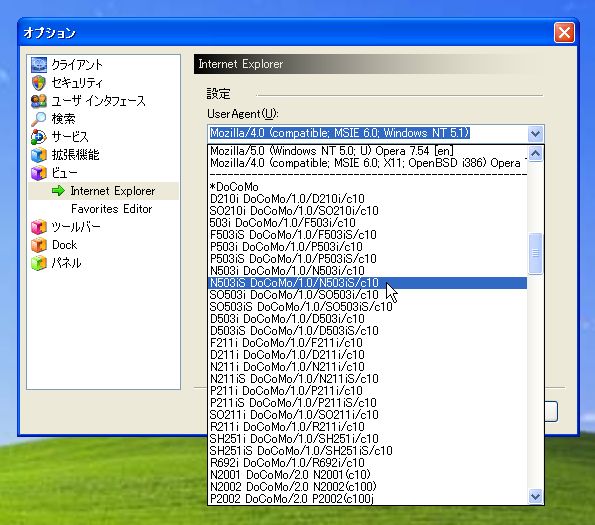Select Internet Explorer sub-item in the tree
595x525 pixels.
pyautogui.click(x=113, y=191)
